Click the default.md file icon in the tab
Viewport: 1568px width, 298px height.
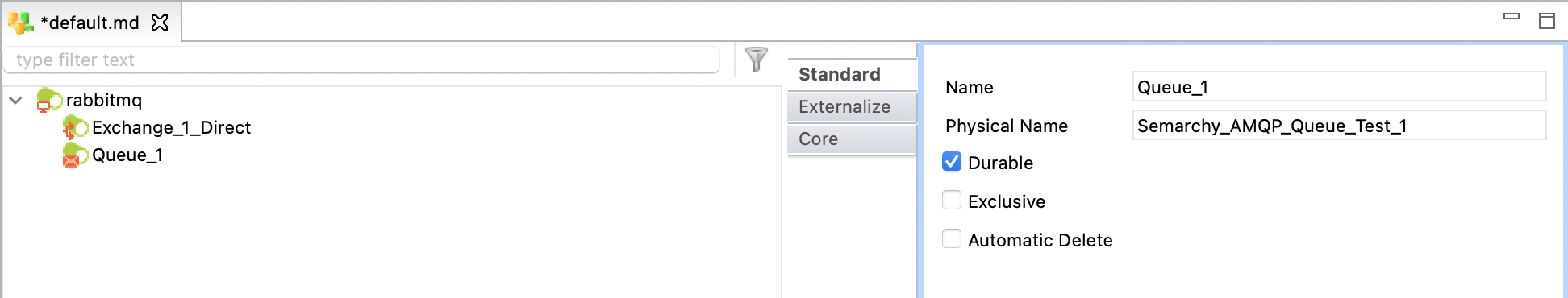pos(21,23)
